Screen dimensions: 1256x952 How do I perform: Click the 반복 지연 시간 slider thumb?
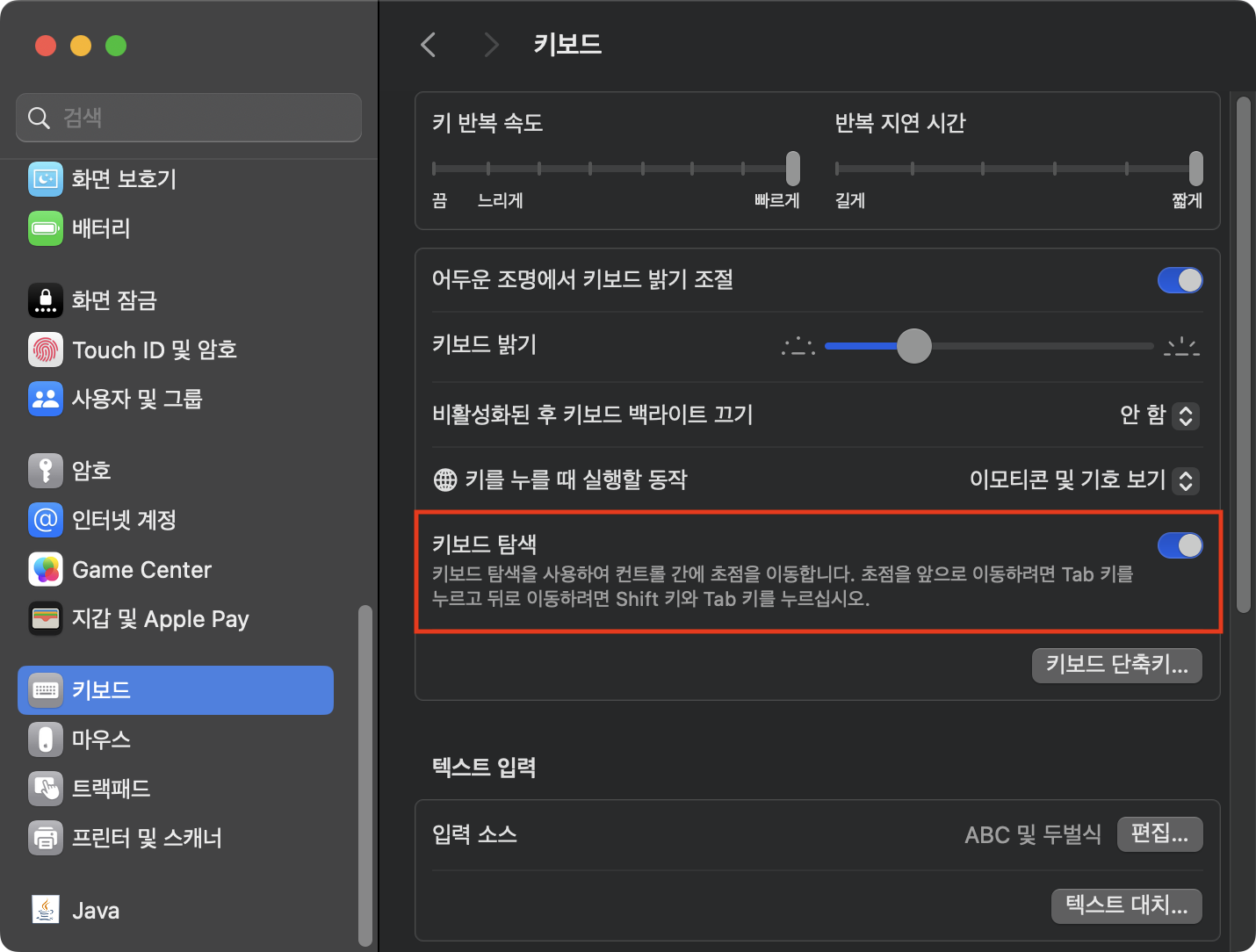tap(1196, 169)
